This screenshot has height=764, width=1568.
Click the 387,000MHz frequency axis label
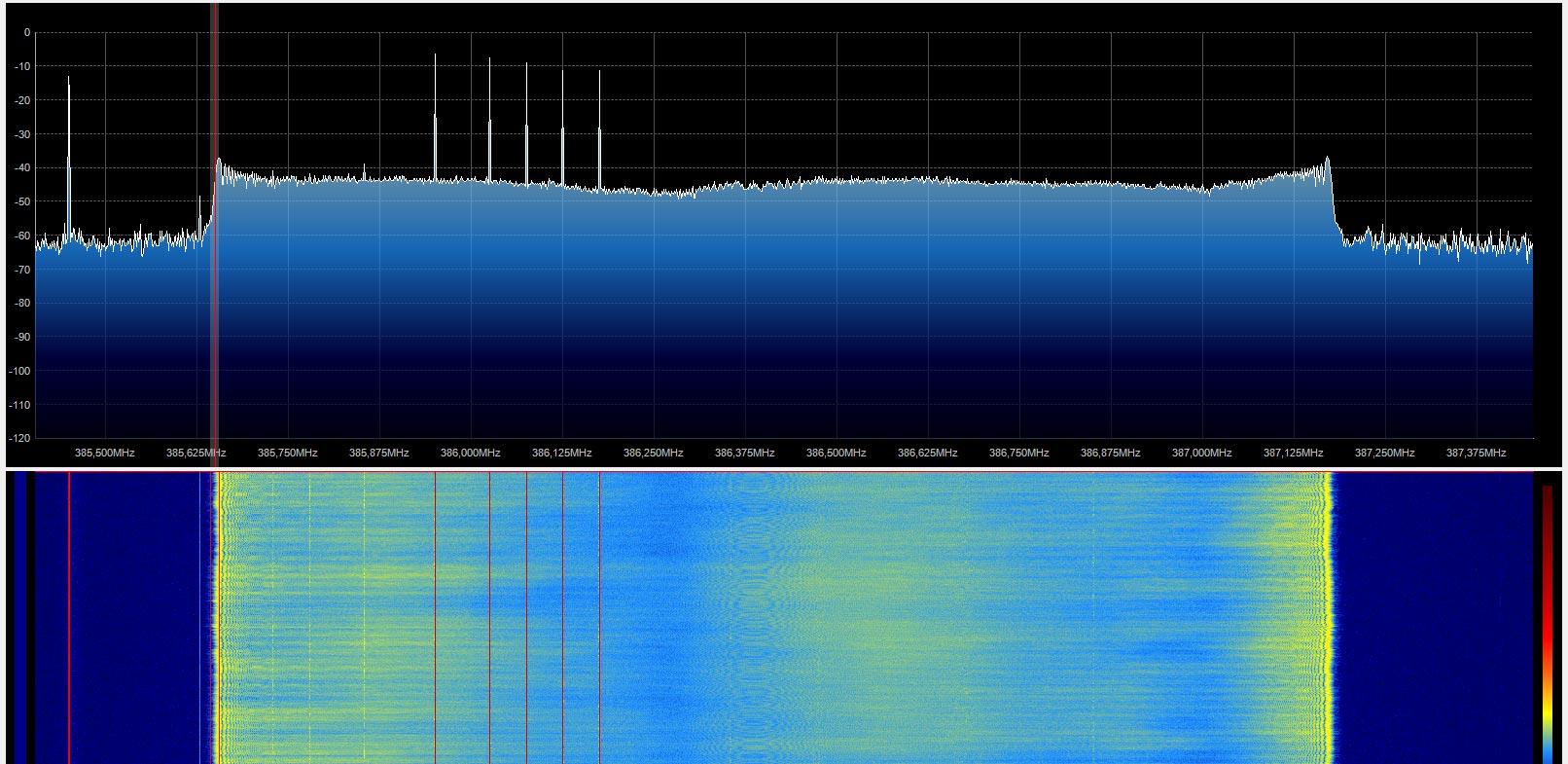[x=1202, y=453]
